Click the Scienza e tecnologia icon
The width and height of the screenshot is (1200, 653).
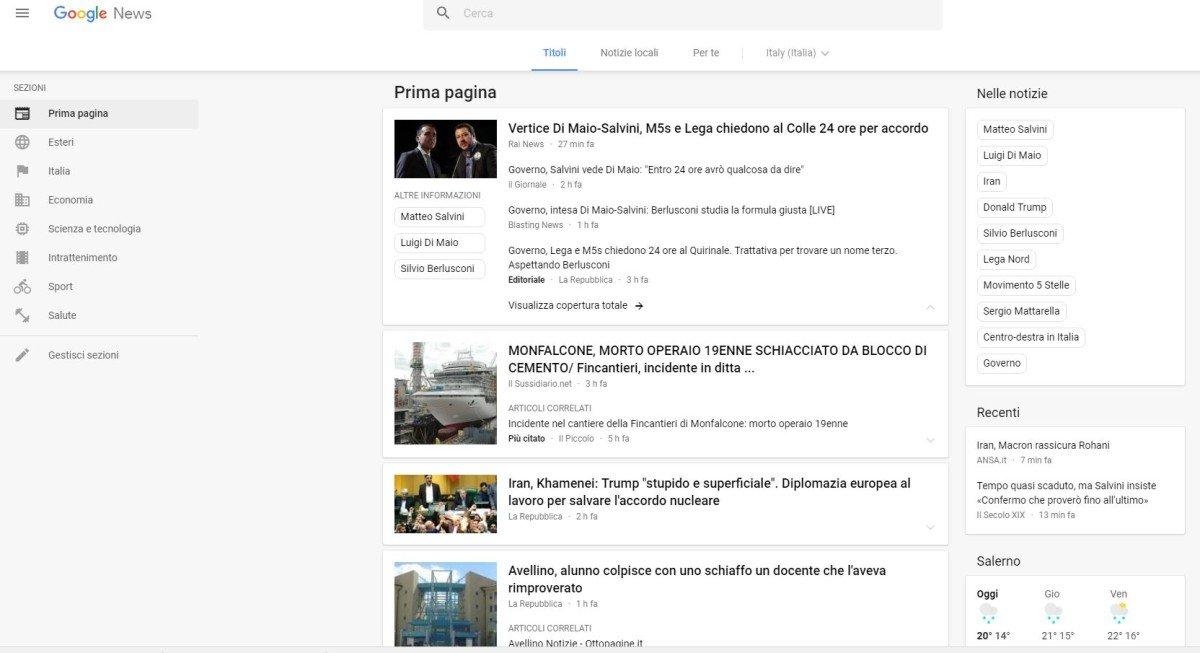[x=22, y=229]
